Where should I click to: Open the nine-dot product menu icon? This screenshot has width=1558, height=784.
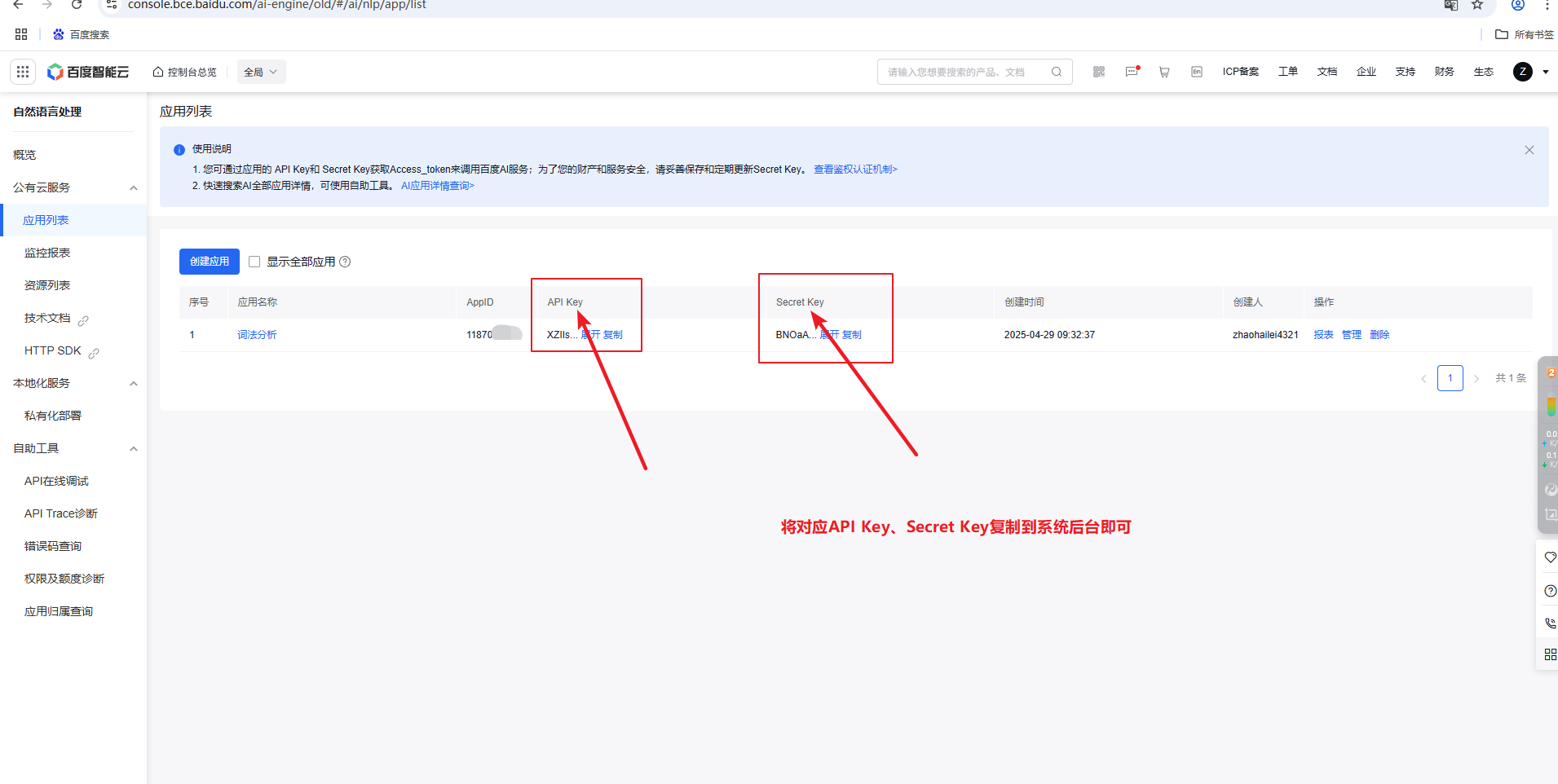[x=23, y=72]
